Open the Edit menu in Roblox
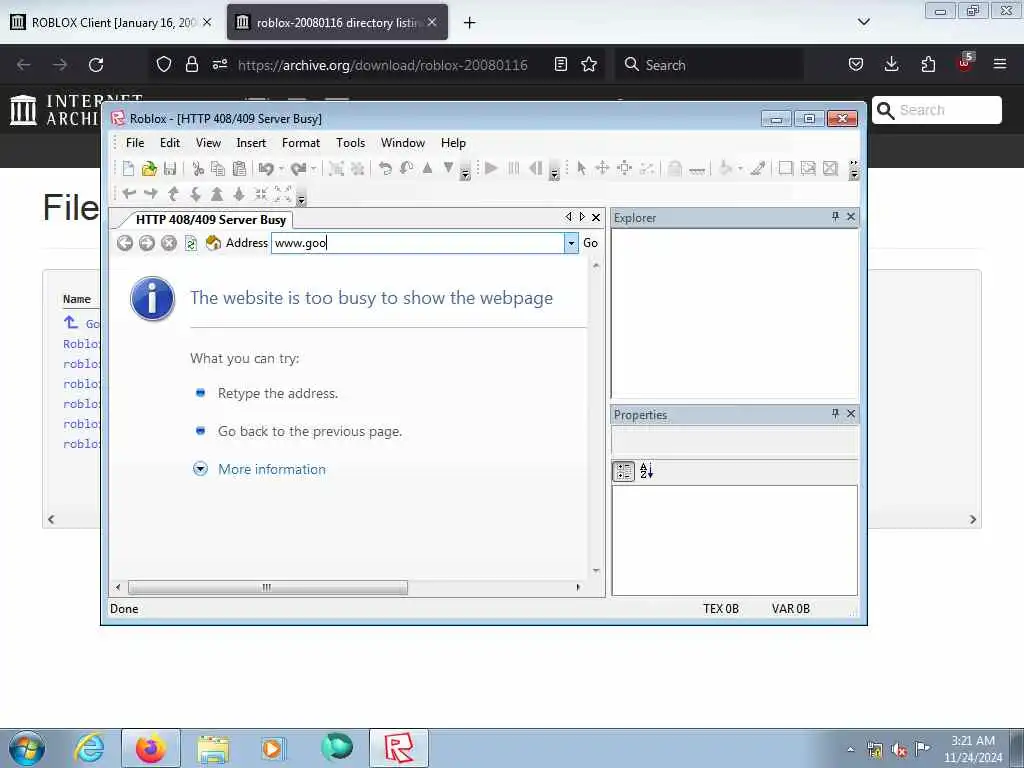Screen dimensions: 1024x768 170,142
